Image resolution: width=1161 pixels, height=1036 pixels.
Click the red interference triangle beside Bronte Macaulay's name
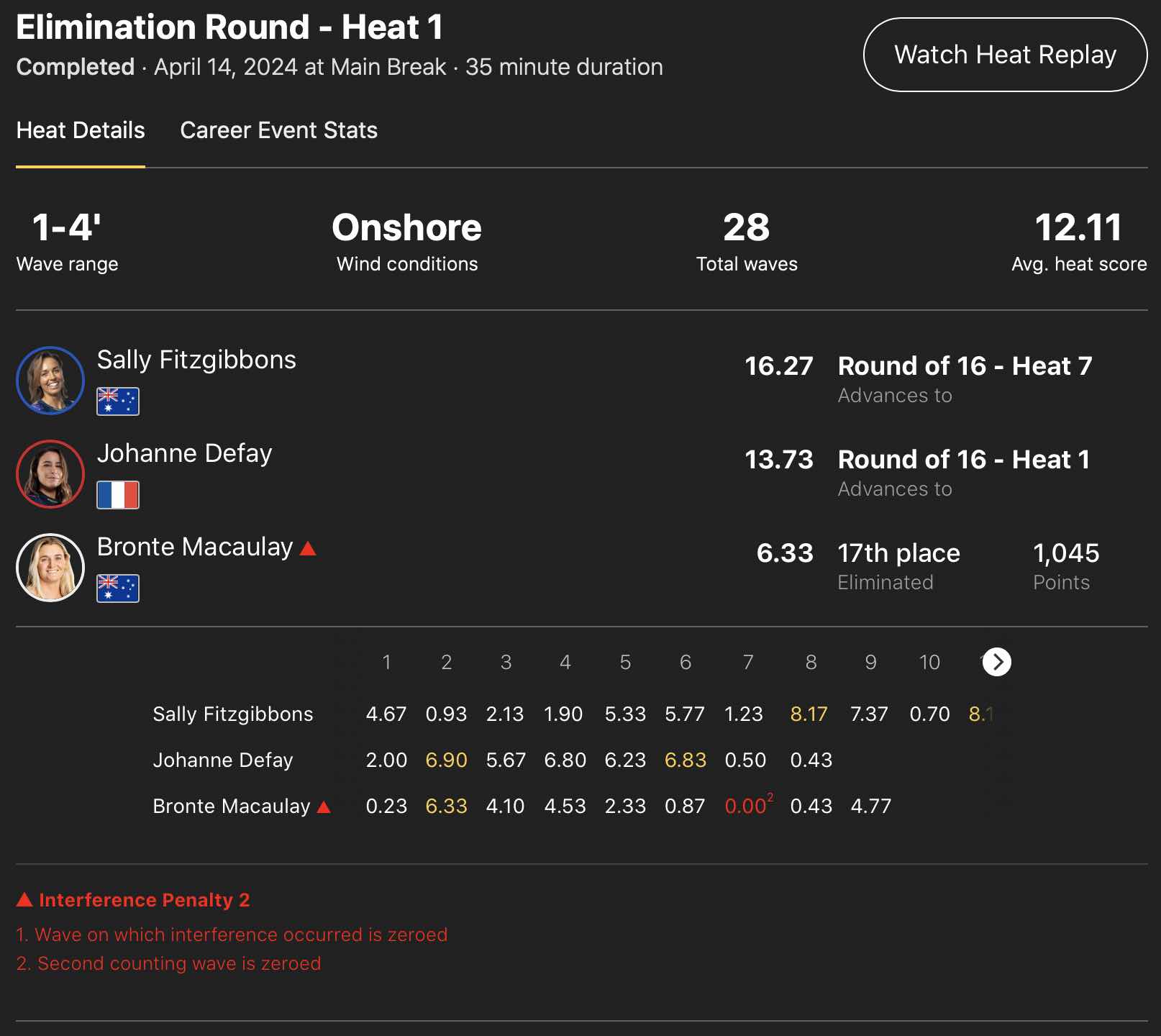pyautogui.click(x=308, y=549)
